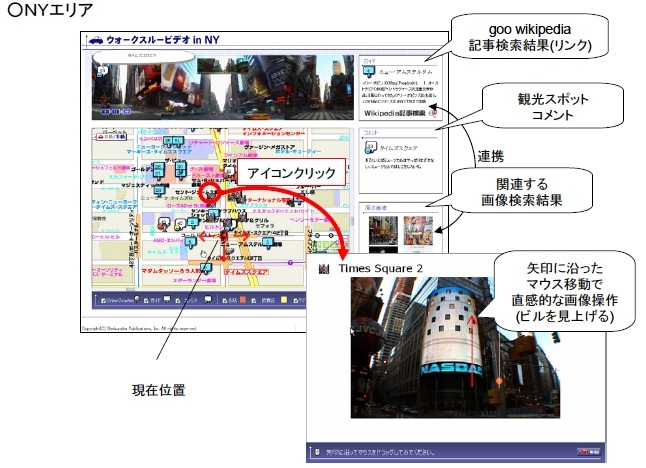Click the orange dot on the panorama
Screen dimensions: 646x468
[499, 381]
